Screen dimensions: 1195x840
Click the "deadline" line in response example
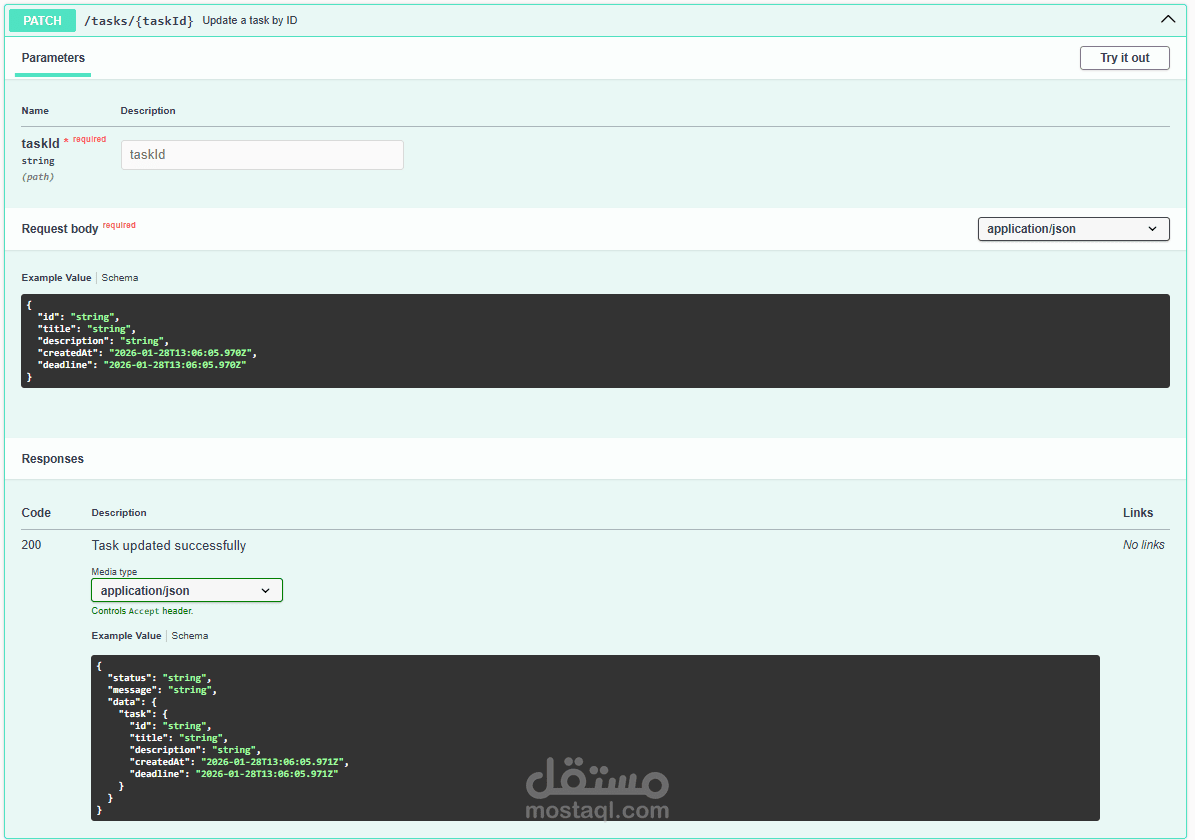click(x=234, y=774)
